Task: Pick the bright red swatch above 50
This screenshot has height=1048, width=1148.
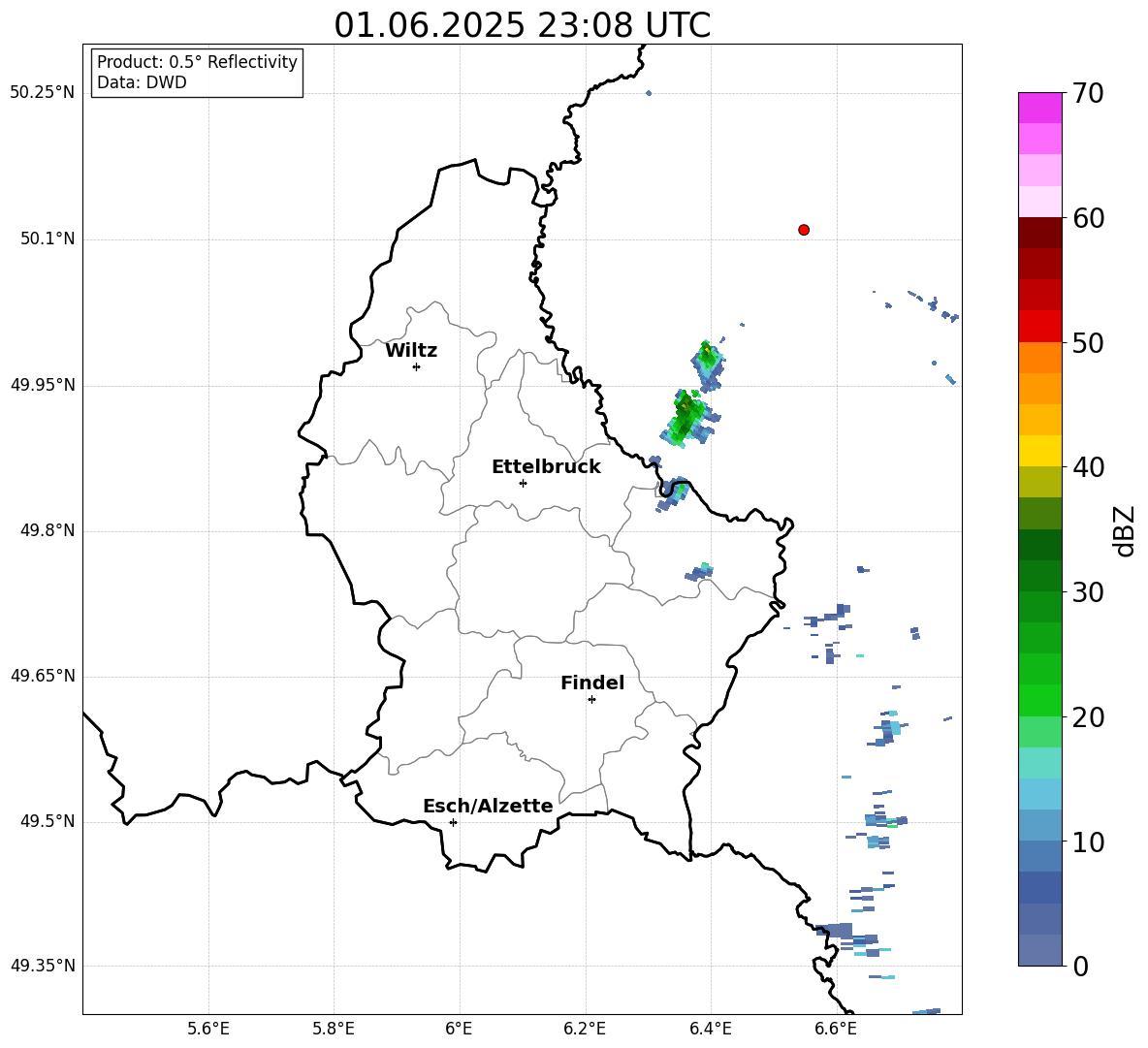Action: [x=1040, y=327]
